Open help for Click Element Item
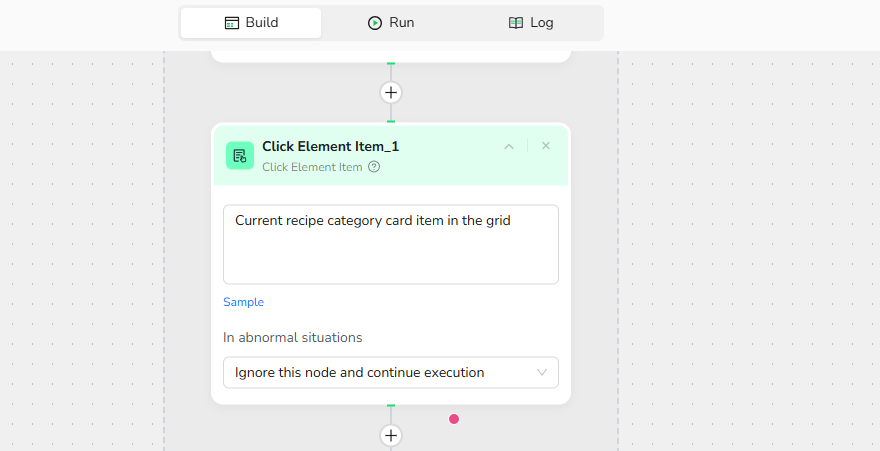Viewport: 880px width, 451px height. [374, 167]
